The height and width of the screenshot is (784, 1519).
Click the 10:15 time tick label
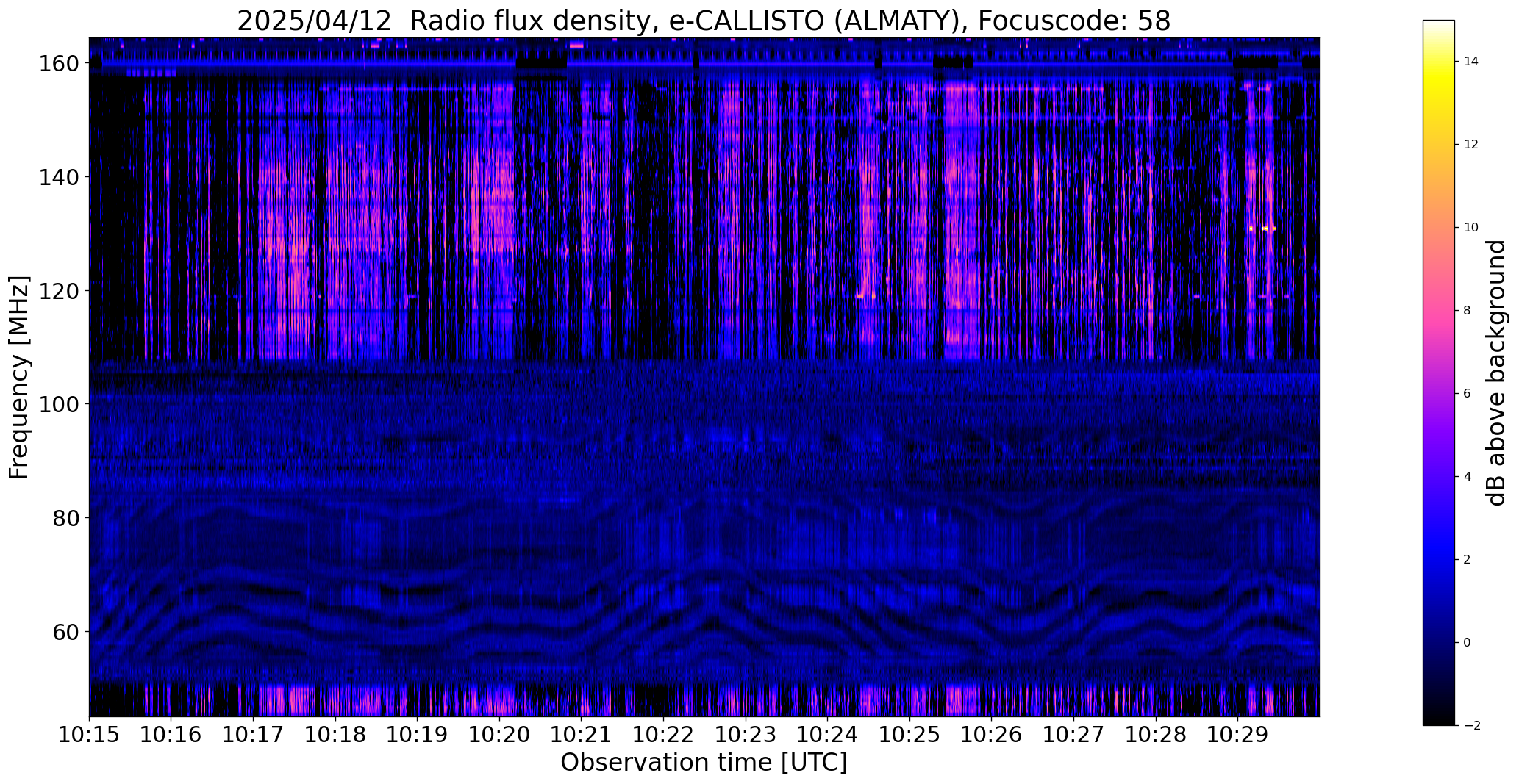click(x=89, y=736)
